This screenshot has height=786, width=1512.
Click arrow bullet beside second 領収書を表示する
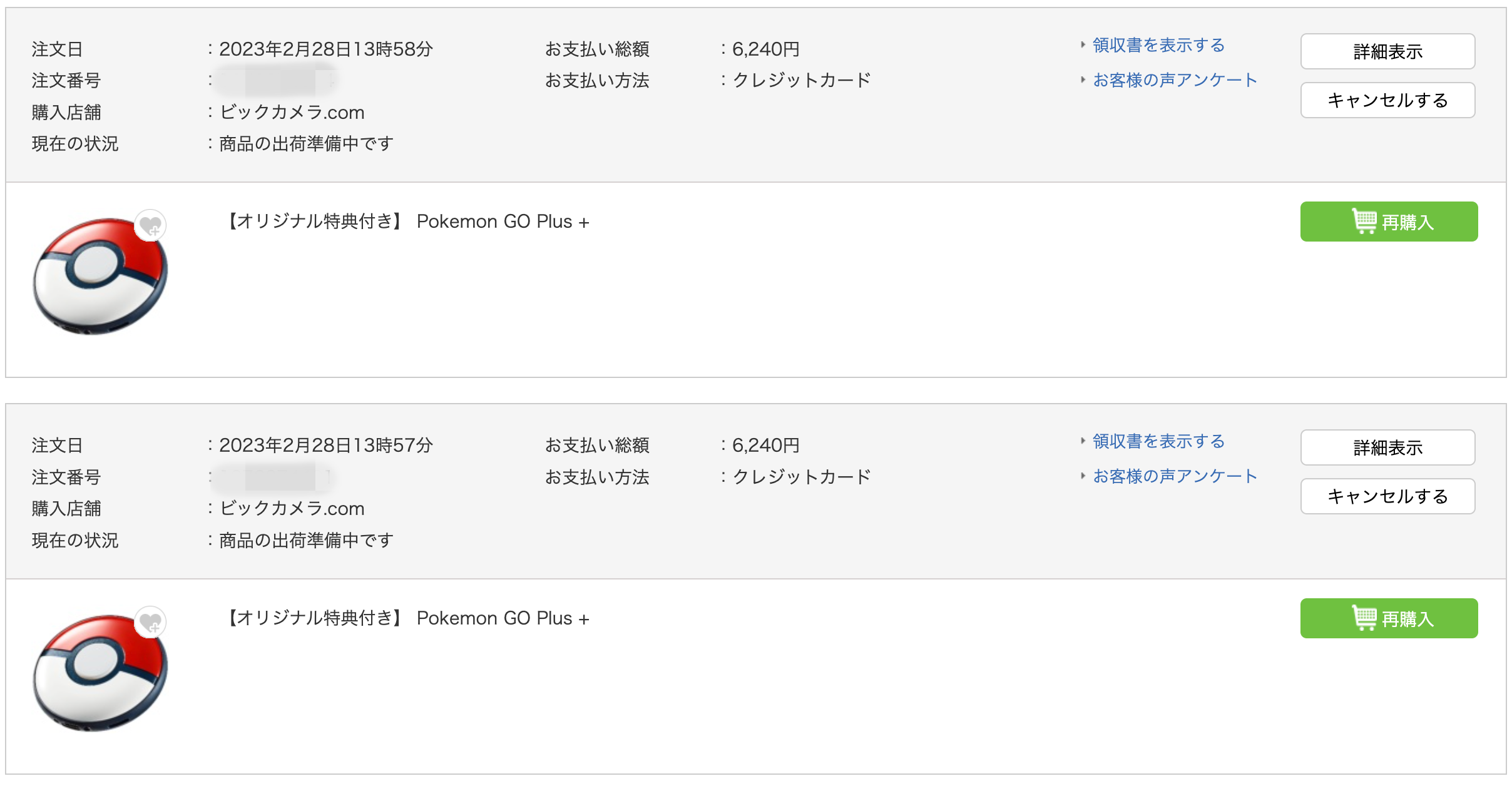(x=1083, y=441)
